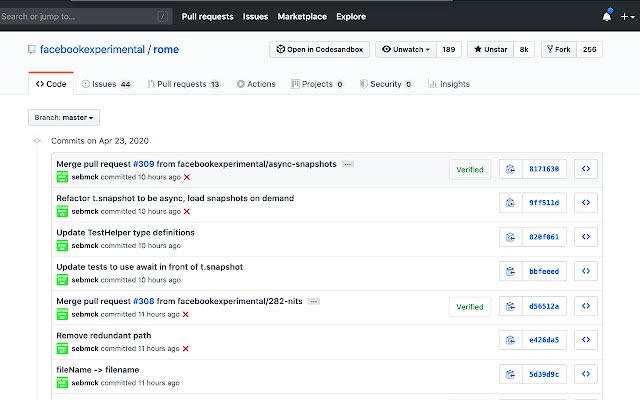Open pull request #308 link
This screenshot has width=640, height=400.
pos(144,301)
